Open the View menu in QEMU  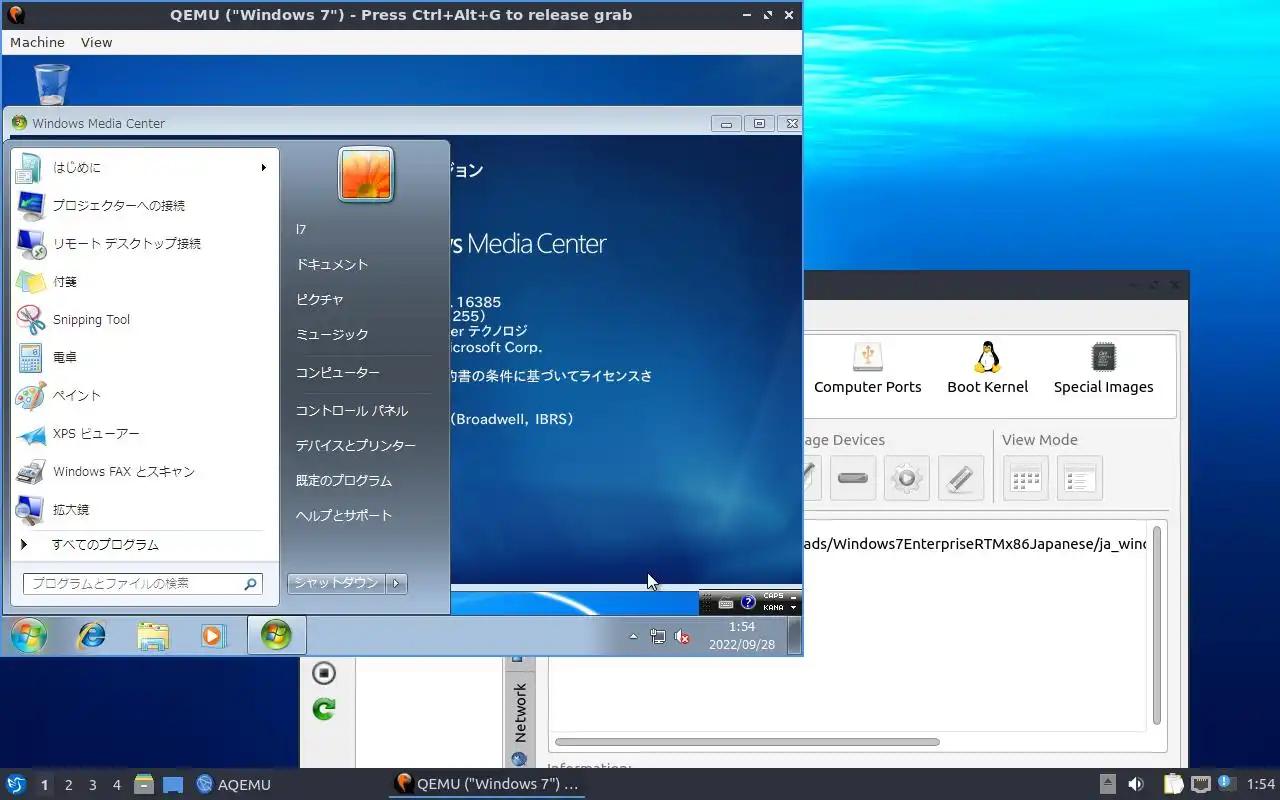(x=97, y=42)
